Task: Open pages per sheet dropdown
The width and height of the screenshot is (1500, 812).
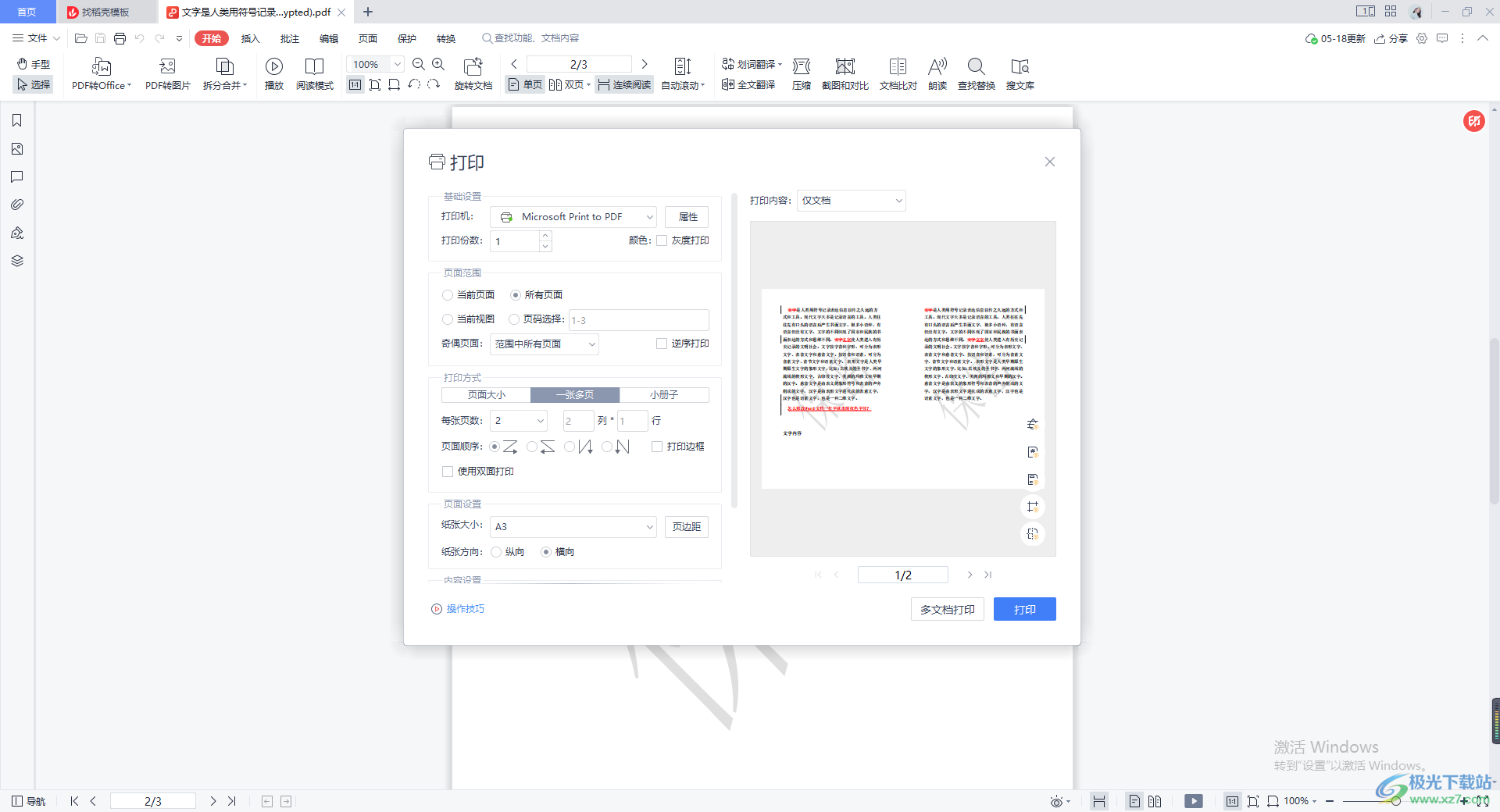Action: tap(519, 421)
